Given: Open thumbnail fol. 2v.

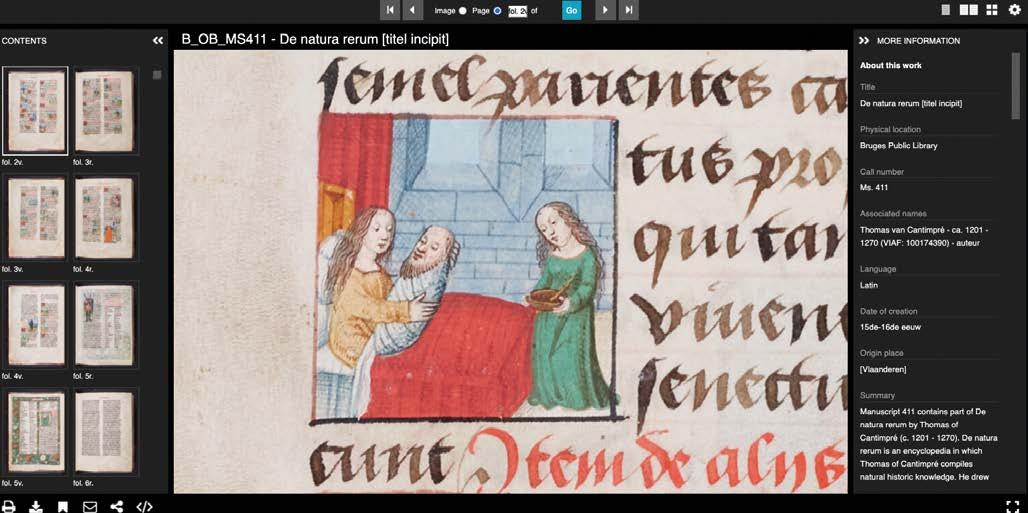Looking at the screenshot, I should (36, 111).
